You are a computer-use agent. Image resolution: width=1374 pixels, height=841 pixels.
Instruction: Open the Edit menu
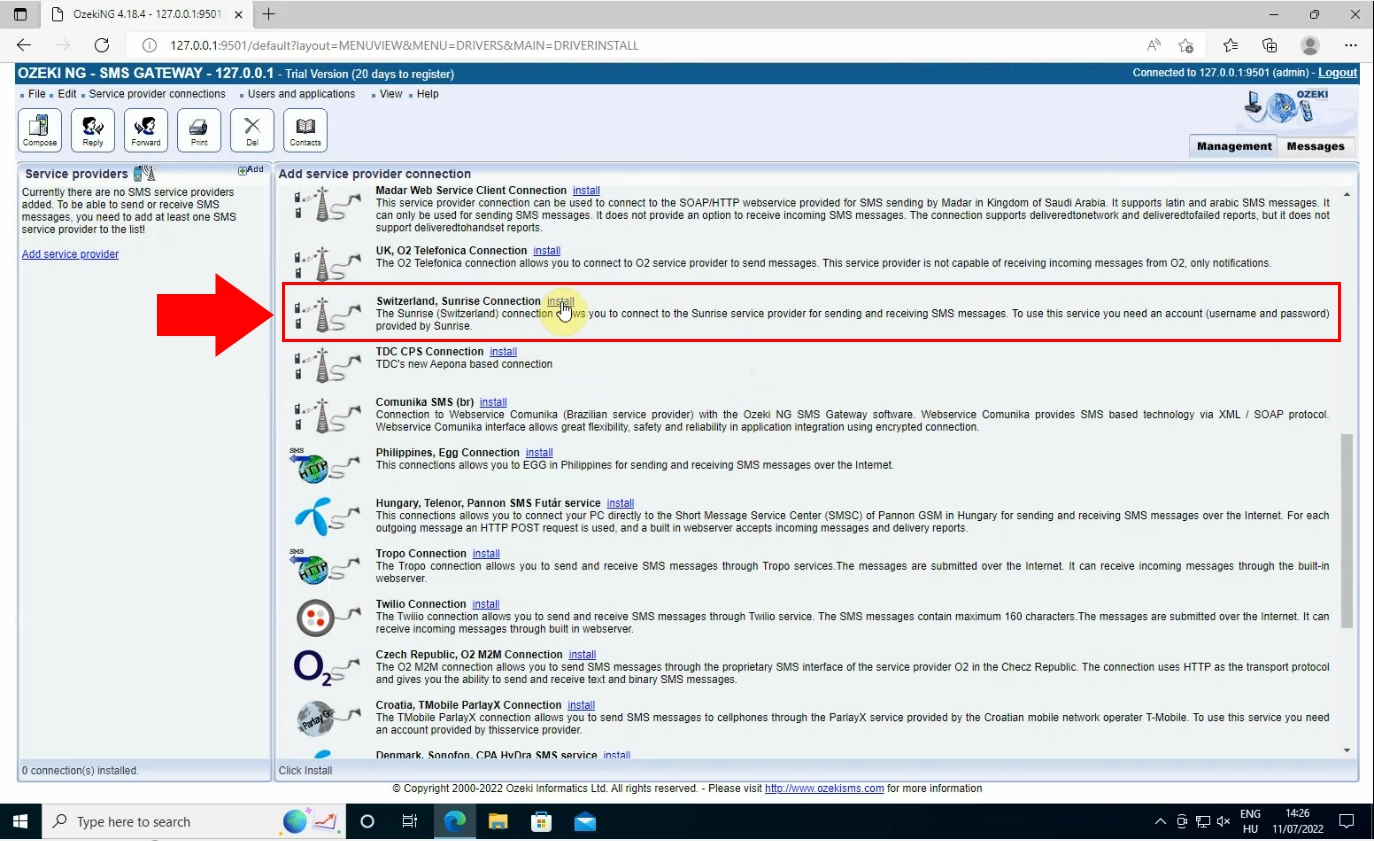[67, 94]
